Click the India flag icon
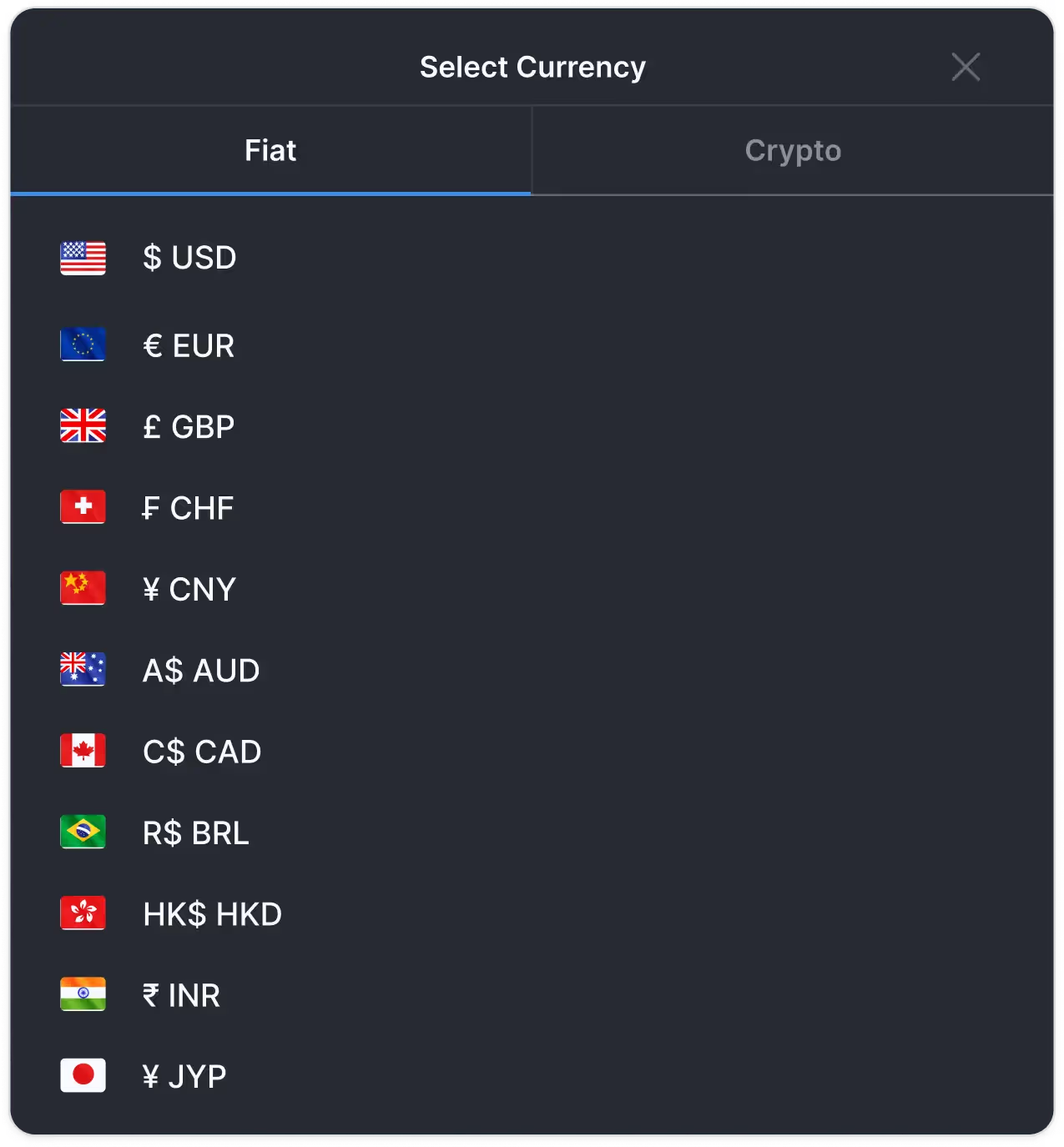1064x1147 pixels. [x=83, y=994]
